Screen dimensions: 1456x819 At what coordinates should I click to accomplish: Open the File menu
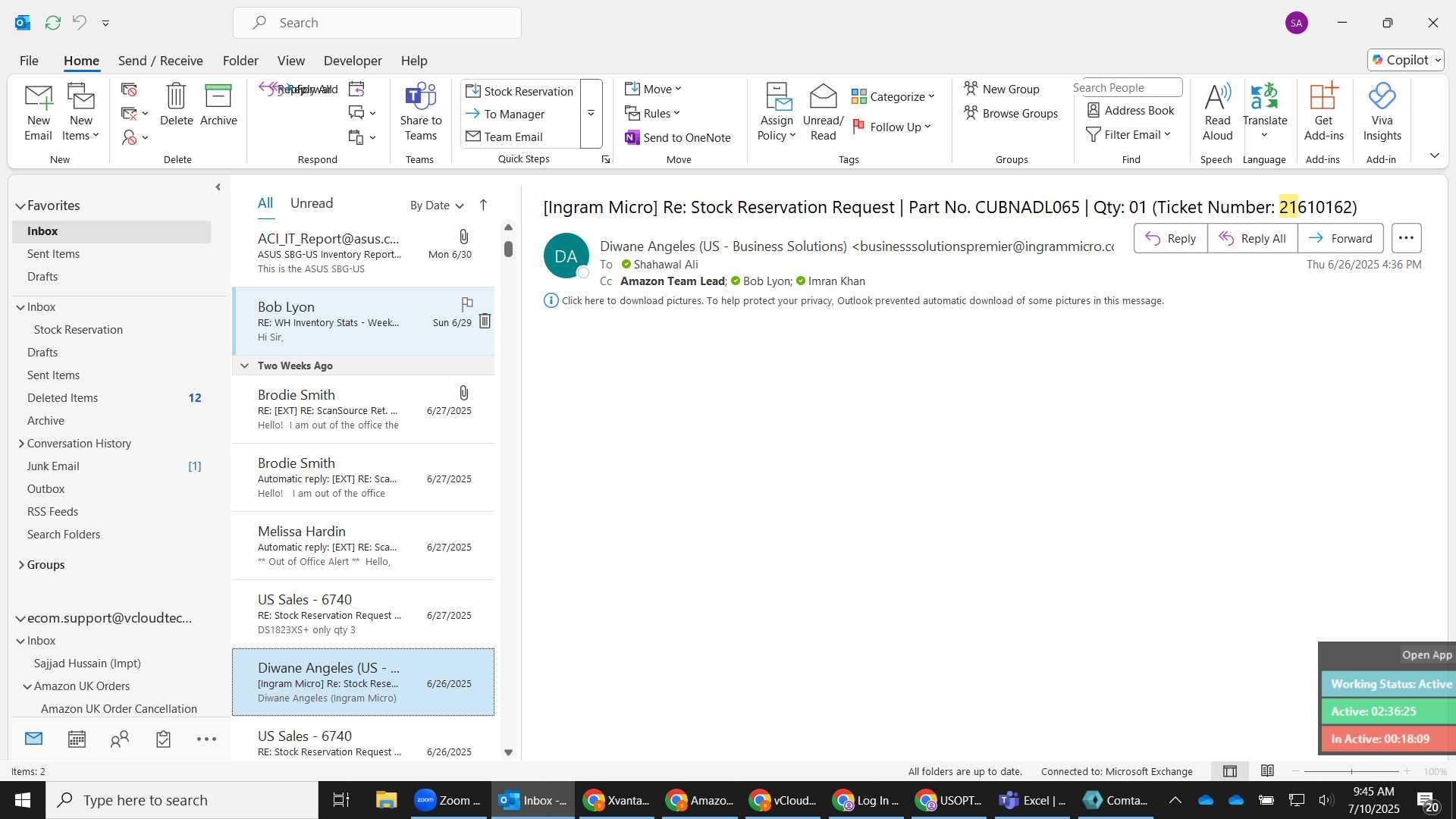point(29,60)
